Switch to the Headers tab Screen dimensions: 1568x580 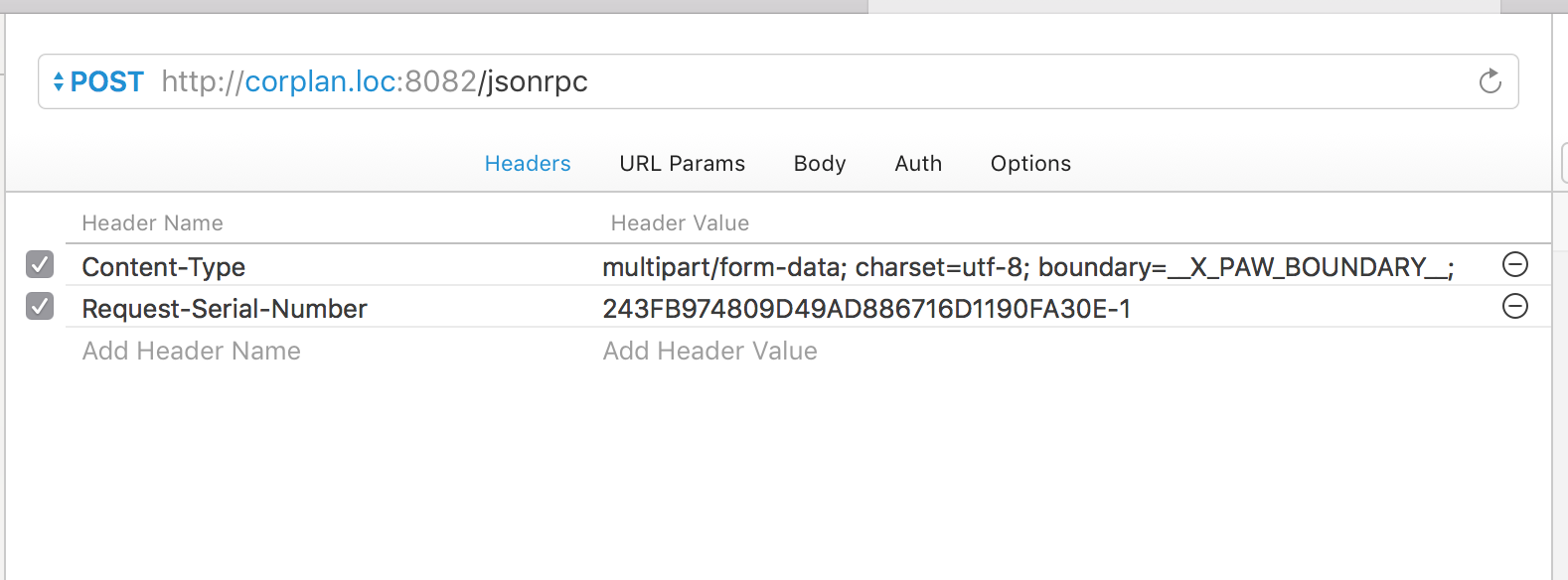(527, 164)
